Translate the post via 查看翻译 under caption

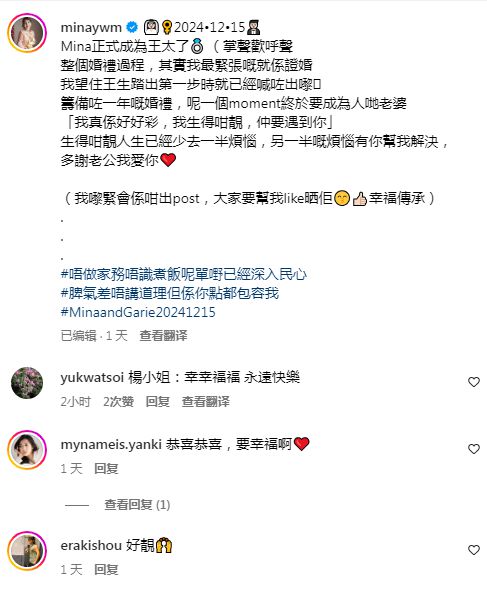pos(163,335)
